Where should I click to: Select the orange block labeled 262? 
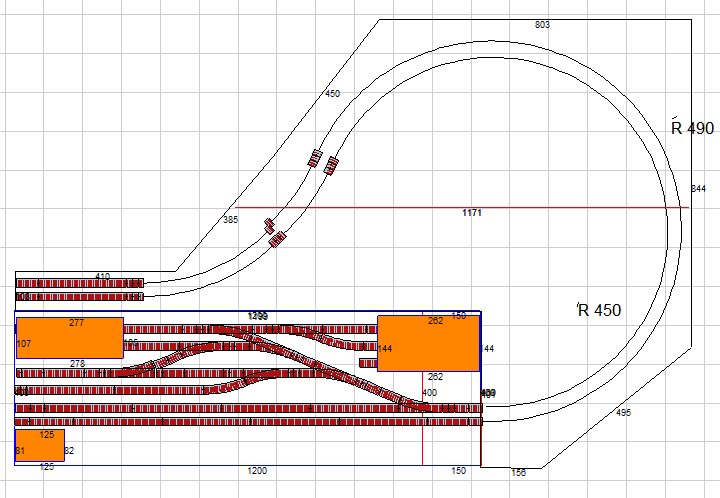point(427,343)
